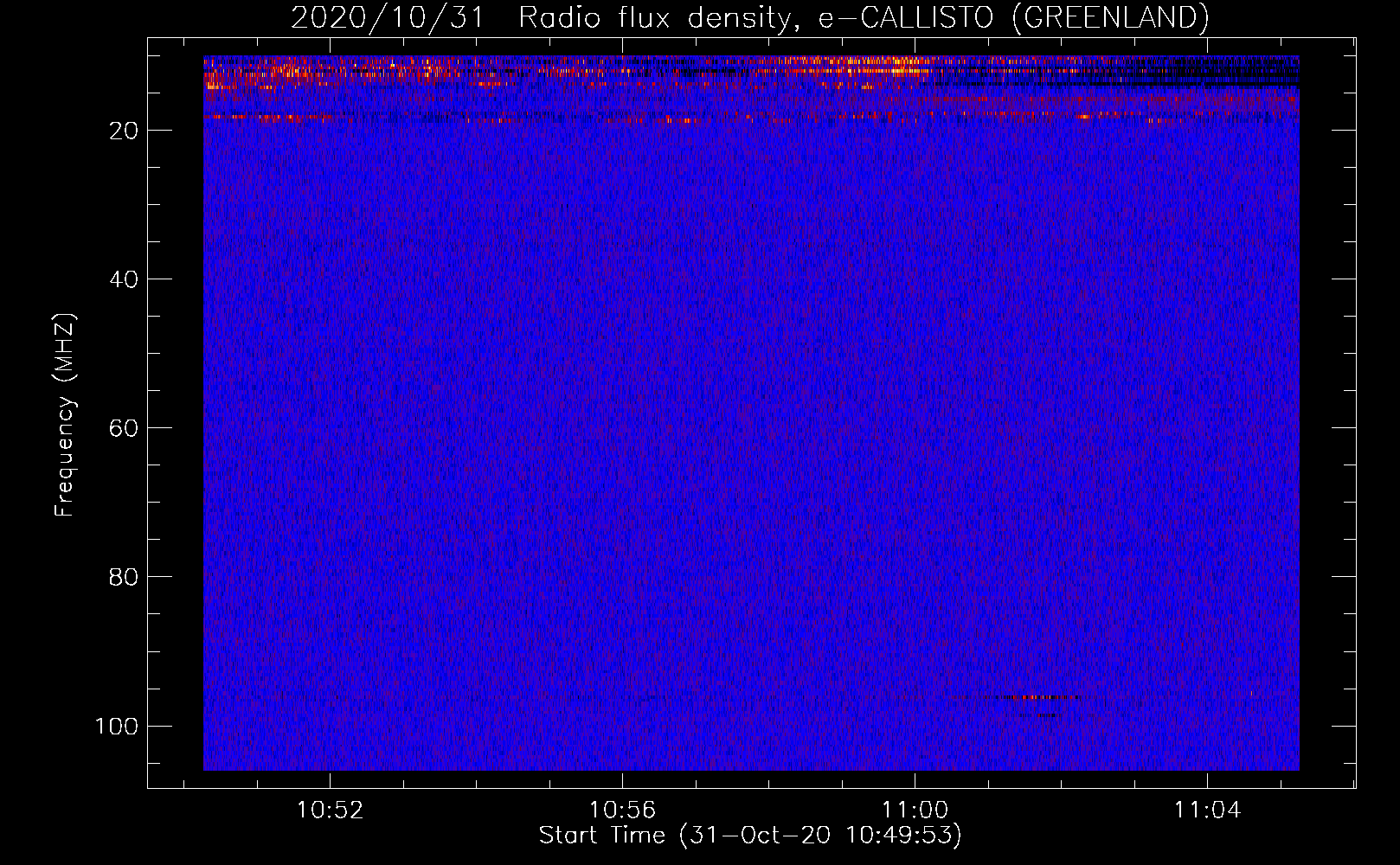Click the y-axis tick label '40'
This screenshot has width=1400, height=865.
[x=124, y=279]
